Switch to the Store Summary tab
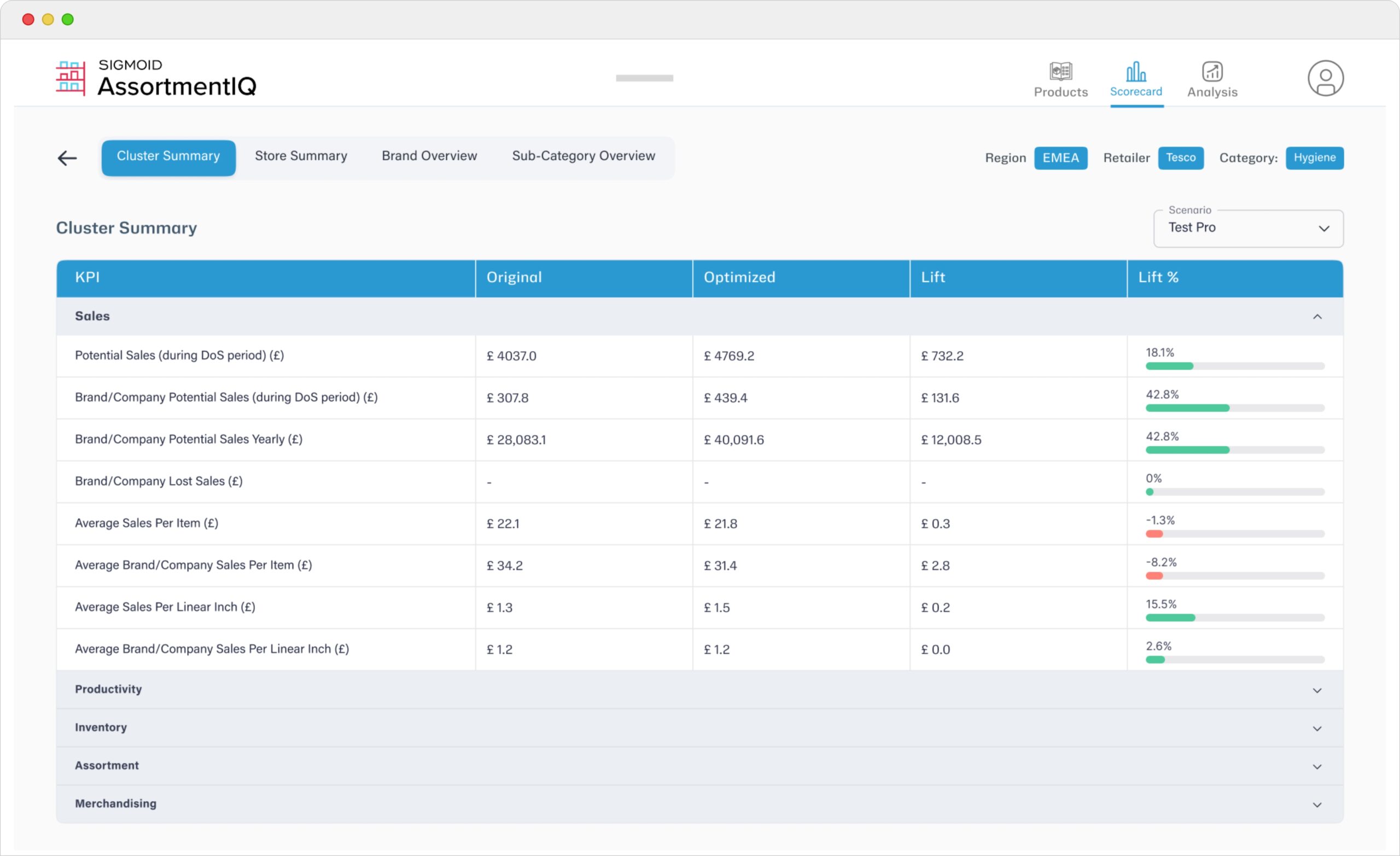The width and height of the screenshot is (1400, 856). click(301, 156)
